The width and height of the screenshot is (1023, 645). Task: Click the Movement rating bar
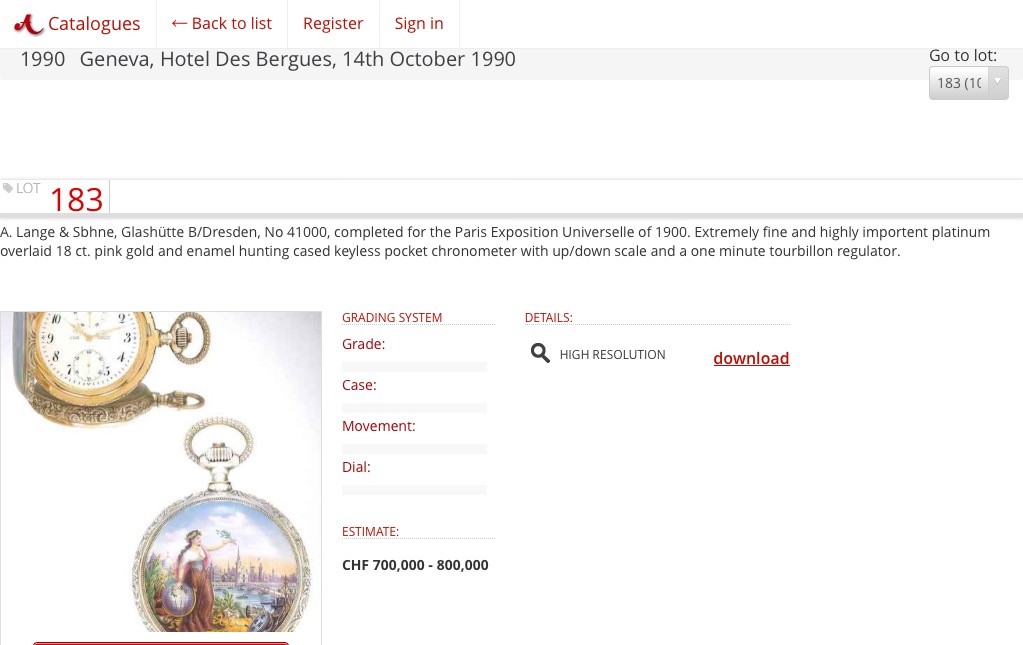point(414,449)
